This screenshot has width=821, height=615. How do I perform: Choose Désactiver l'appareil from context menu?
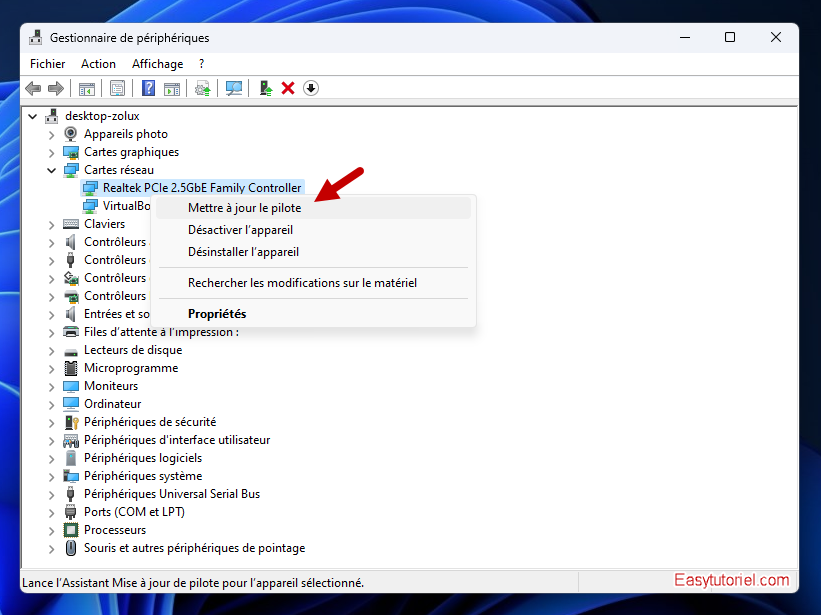point(313,230)
